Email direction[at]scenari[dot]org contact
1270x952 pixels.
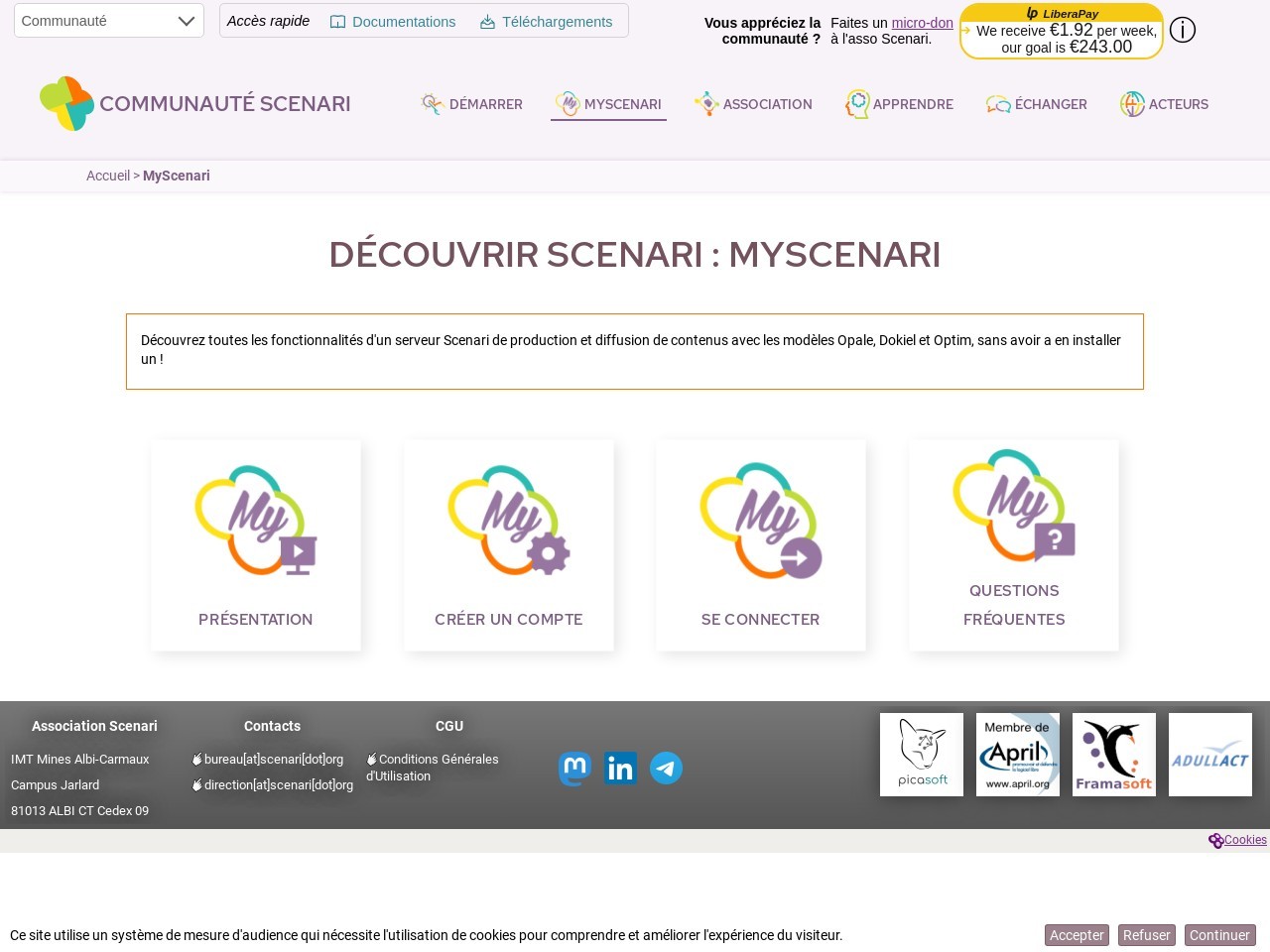(272, 785)
